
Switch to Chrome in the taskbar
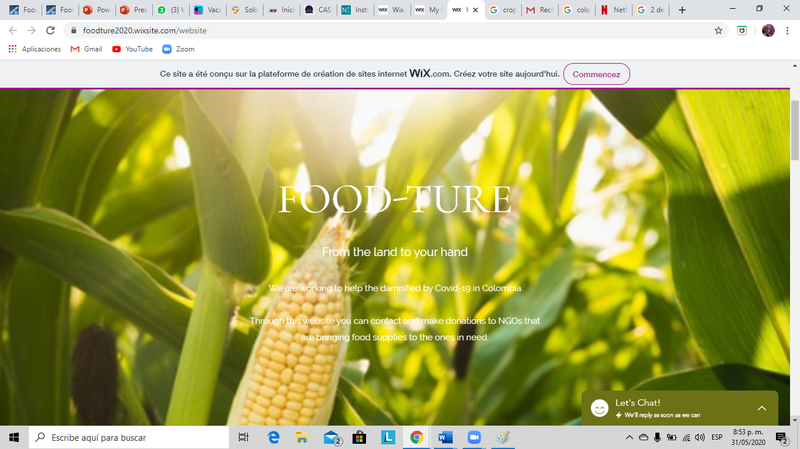point(416,437)
